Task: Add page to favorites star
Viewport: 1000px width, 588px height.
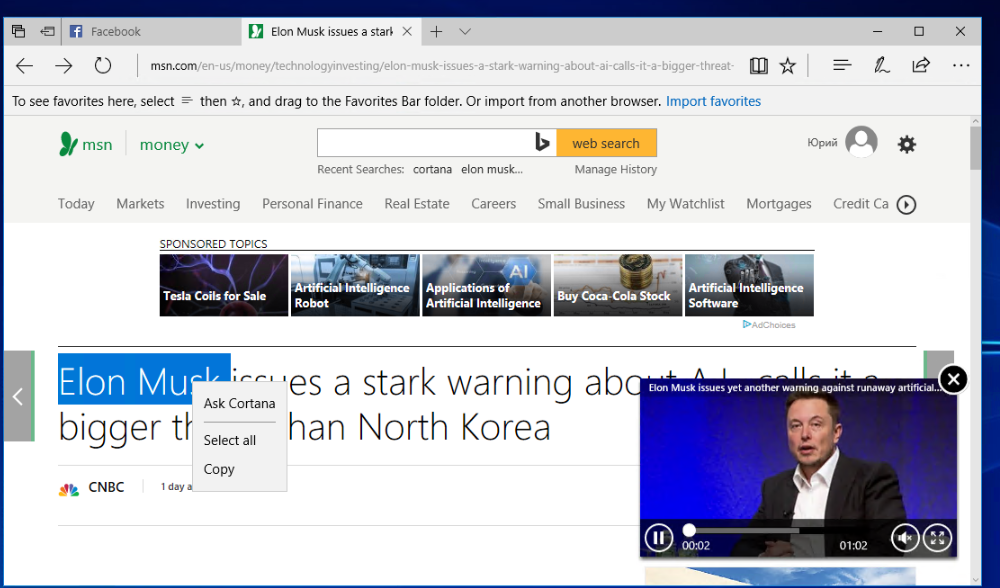Action: pyautogui.click(x=788, y=66)
